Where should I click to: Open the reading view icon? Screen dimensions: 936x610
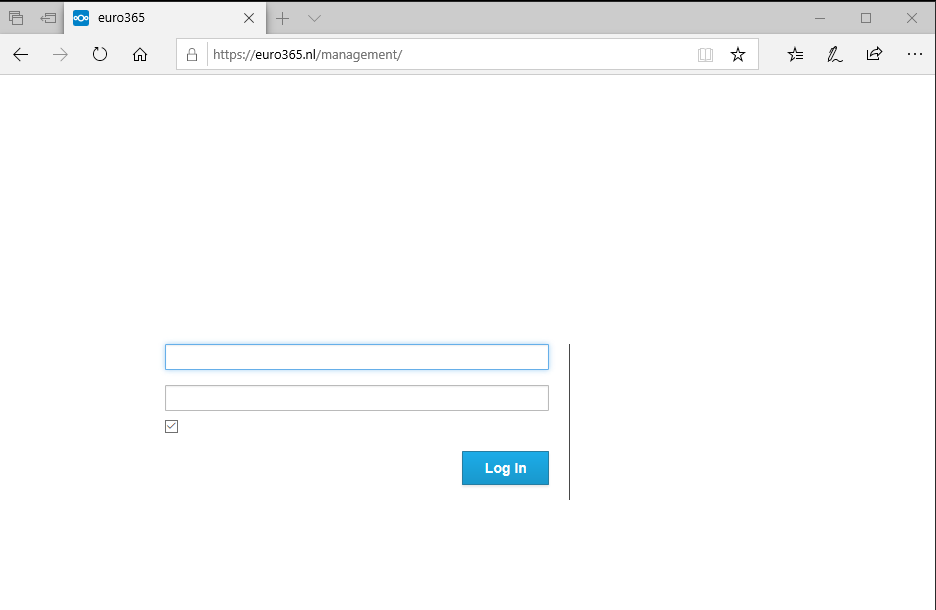(x=706, y=55)
